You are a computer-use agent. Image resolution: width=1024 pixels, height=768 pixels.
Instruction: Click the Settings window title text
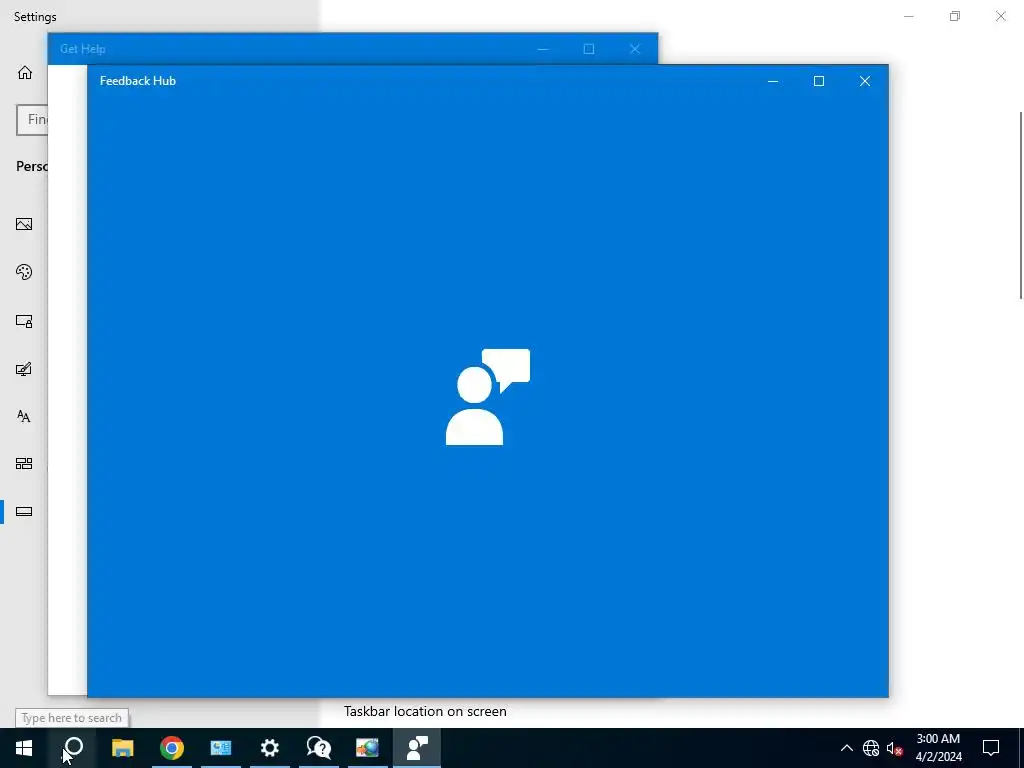(35, 17)
